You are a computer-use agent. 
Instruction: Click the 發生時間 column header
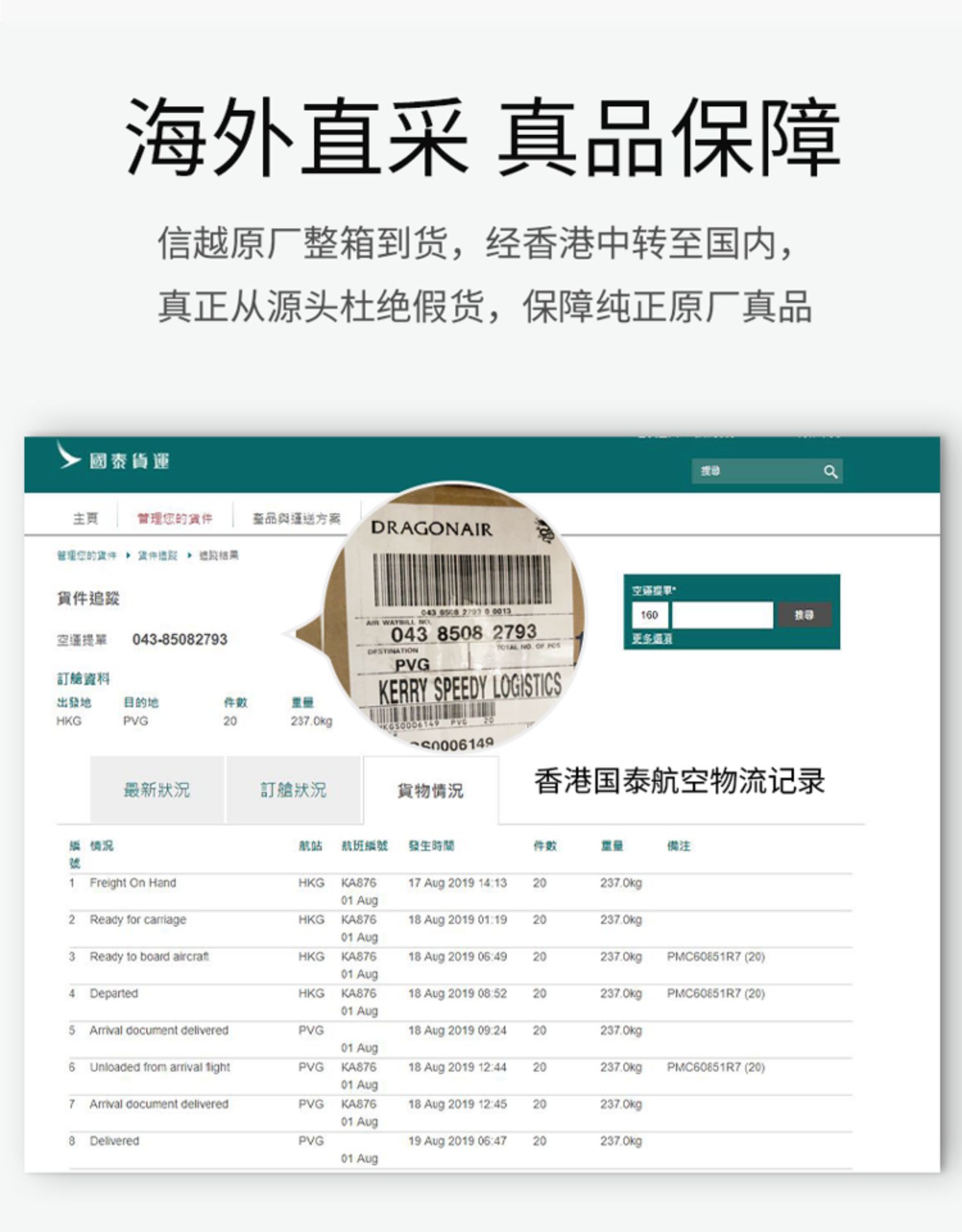click(432, 846)
